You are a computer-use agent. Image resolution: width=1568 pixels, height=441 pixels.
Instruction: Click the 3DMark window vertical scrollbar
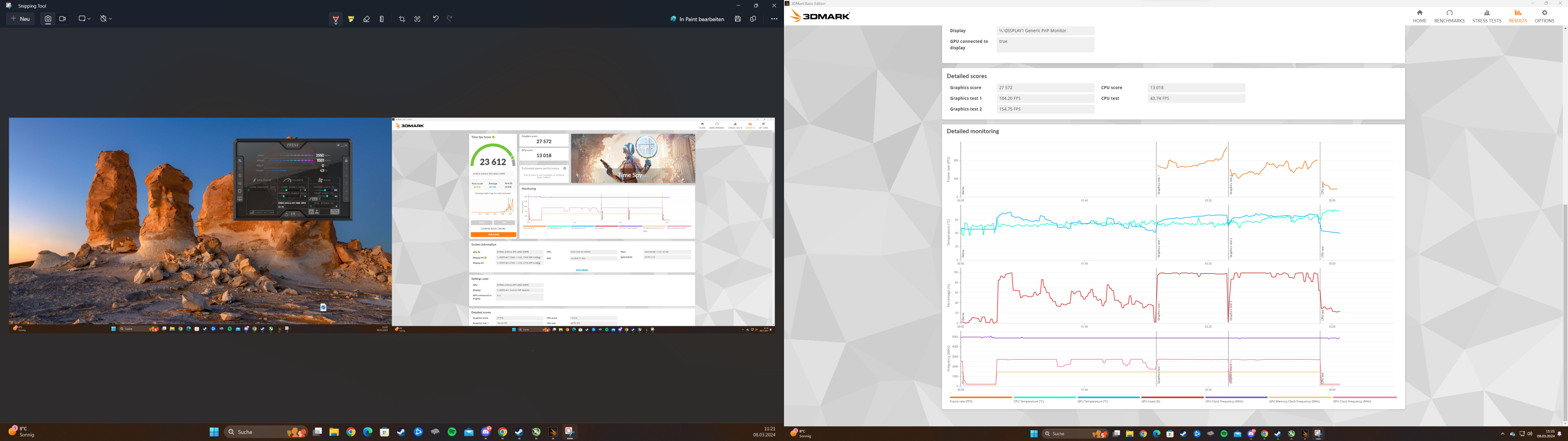point(1564,311)
